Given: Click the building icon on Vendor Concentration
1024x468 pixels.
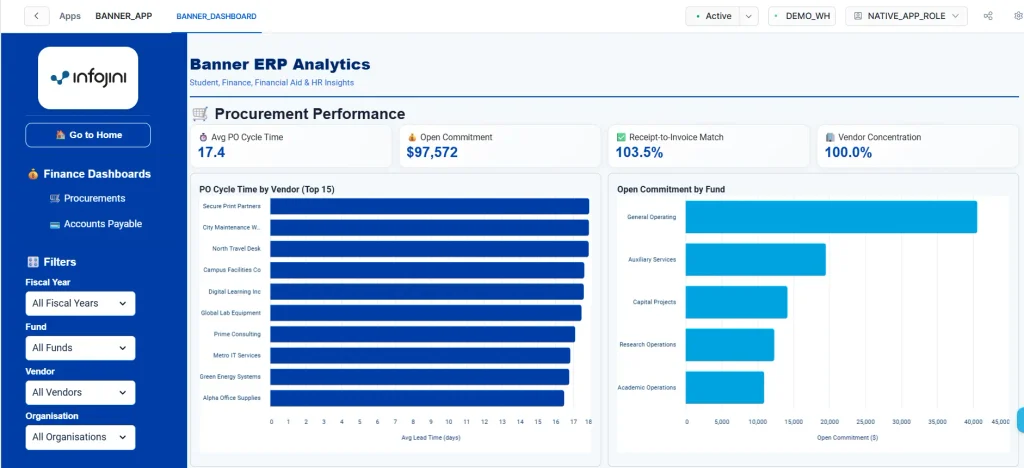Looking at the screenshot, I should tap(829, 138).
